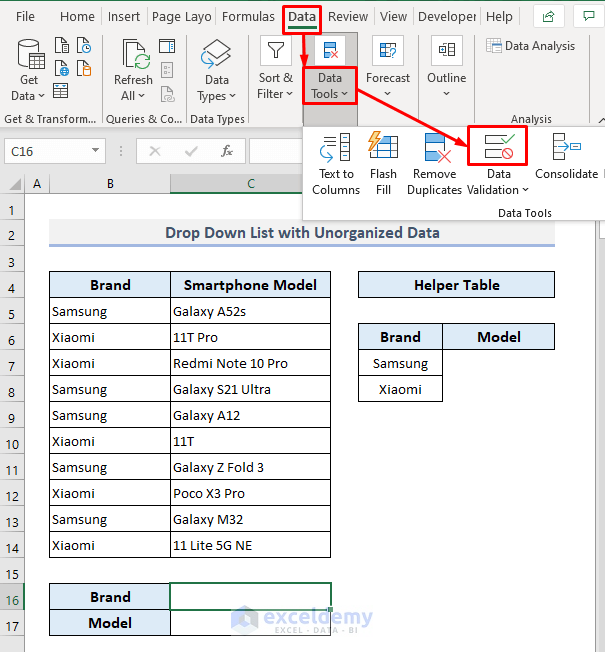This screenshot has height=652, width=605.
Task: Confirm formula entry checkmark button
Action: pyautogui.click(x=191, y=151)
